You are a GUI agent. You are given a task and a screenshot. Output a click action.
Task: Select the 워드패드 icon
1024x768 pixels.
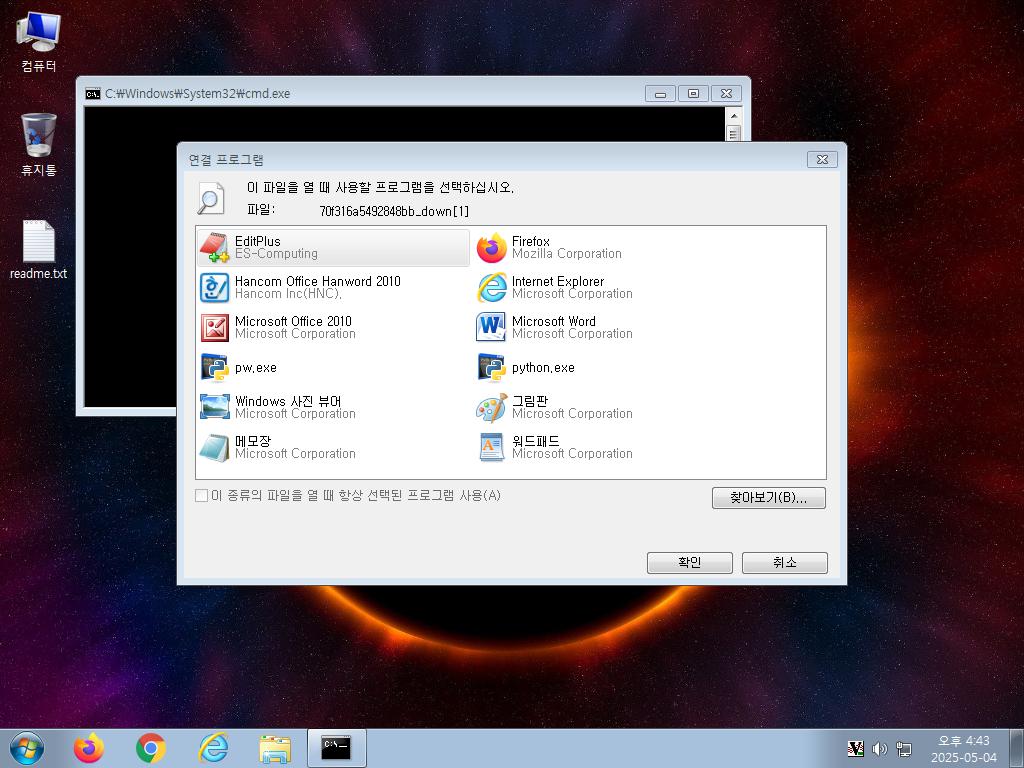point(491,447)
